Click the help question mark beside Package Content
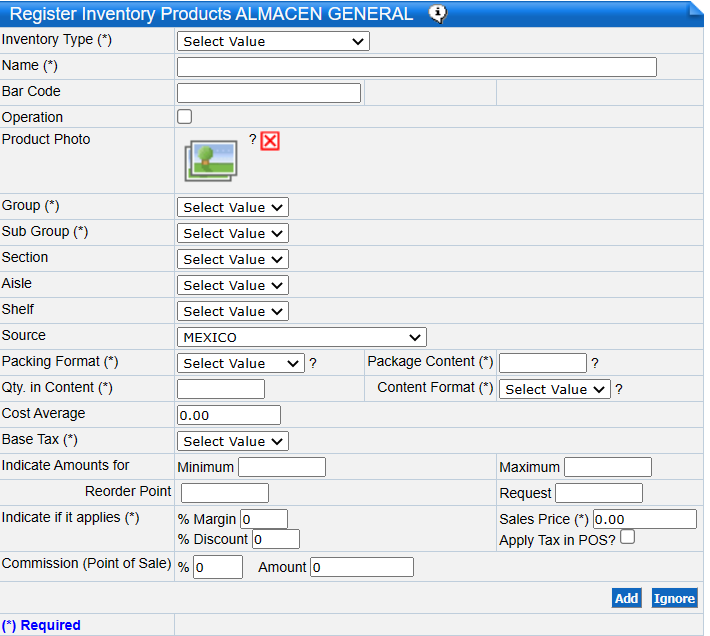 (595, 364)
